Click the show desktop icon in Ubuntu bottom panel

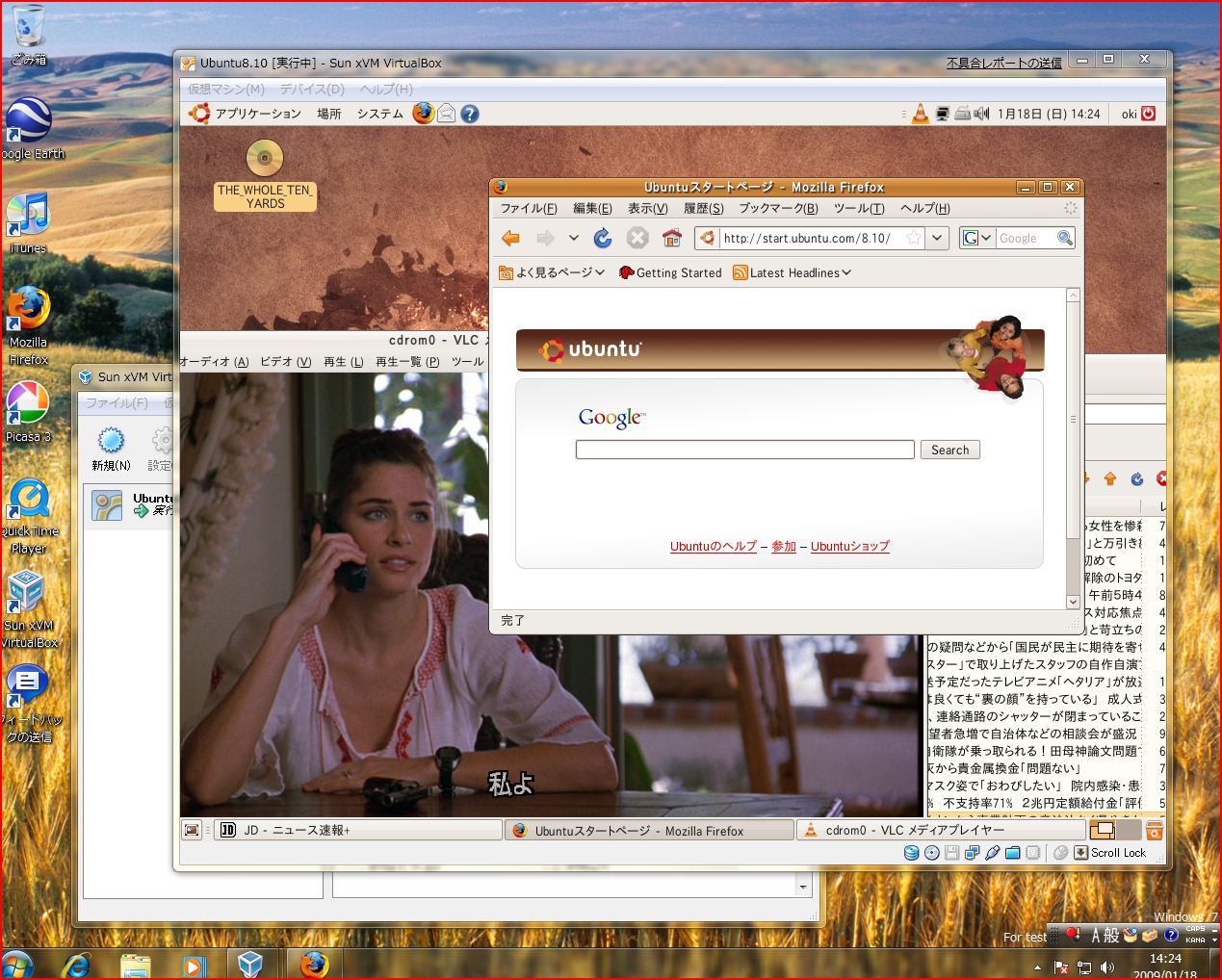pyautogui.click(x=193, y=830)
